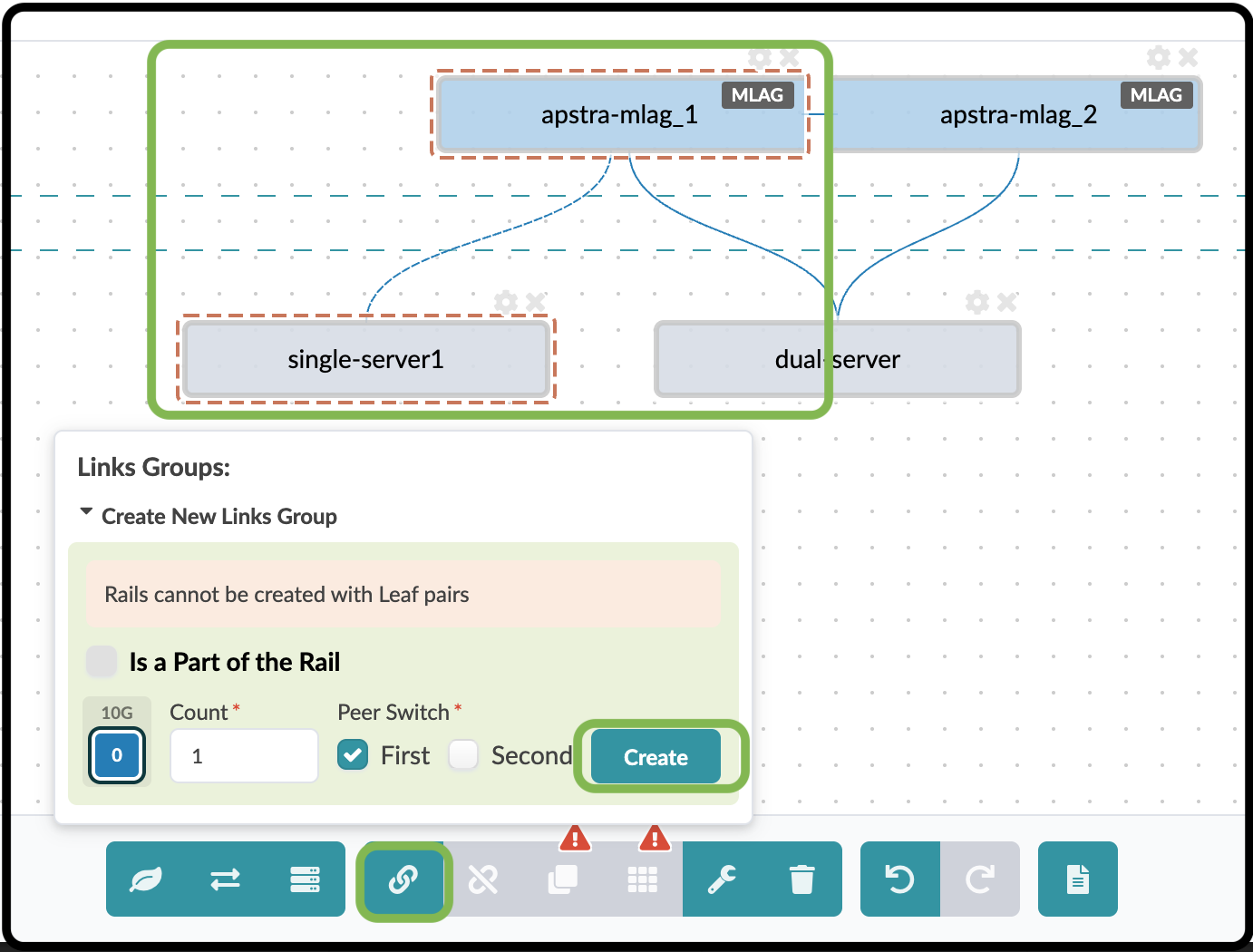
Task: Click the redo arrow icon
Action: click(x=980, y=879)
